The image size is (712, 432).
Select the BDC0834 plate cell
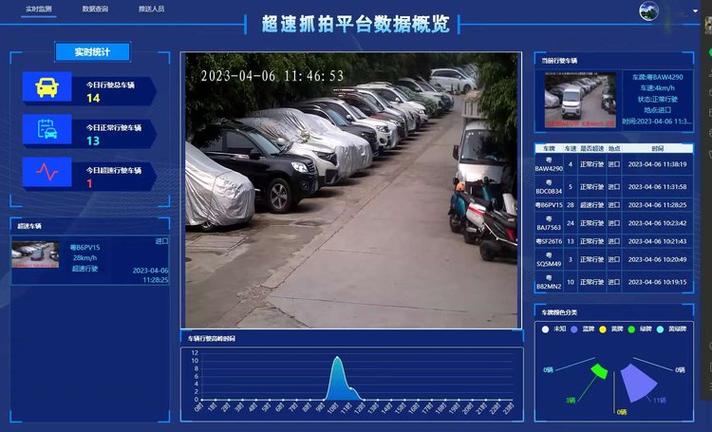pyautogui.click(x=549, y=187)
